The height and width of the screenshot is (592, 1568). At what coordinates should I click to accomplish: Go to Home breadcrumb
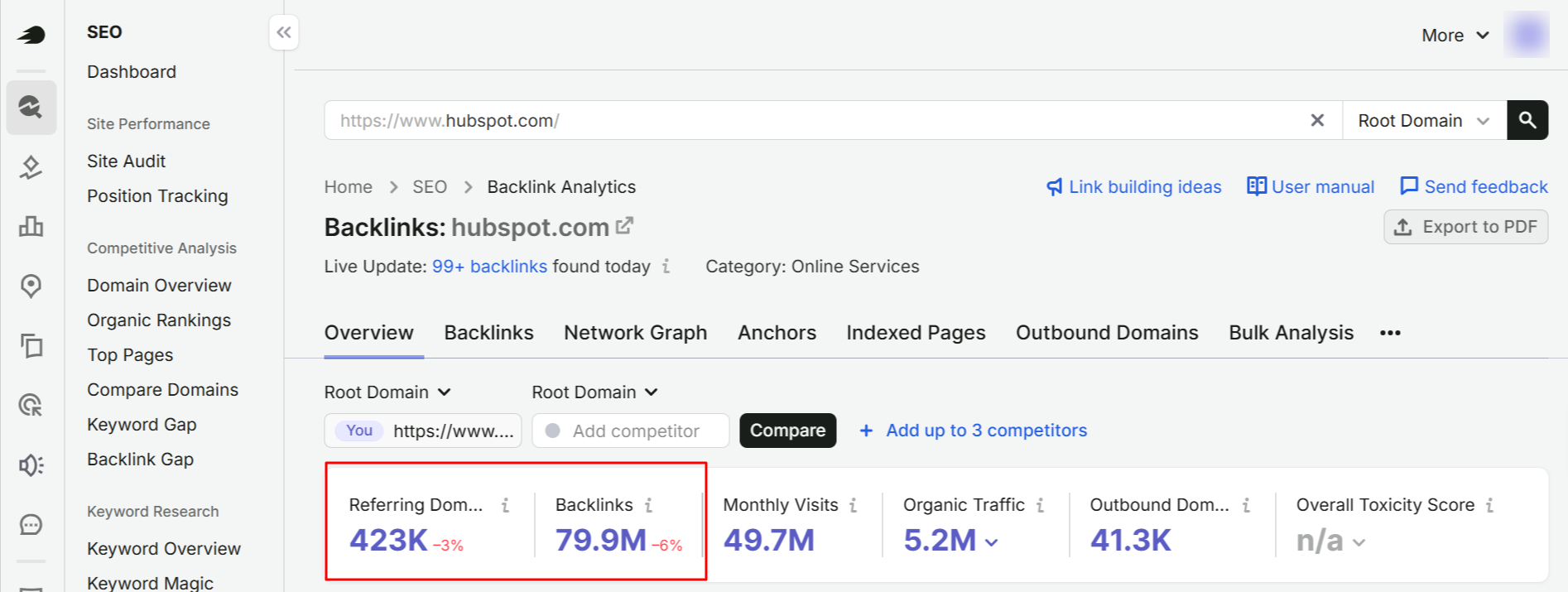pos(348,187)
